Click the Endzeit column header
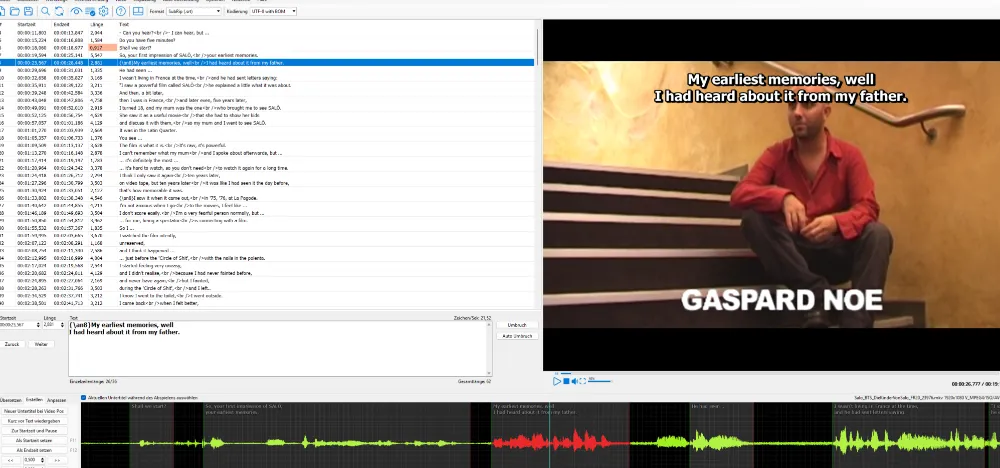Image resolution: width=1000 pixels, height=468 pixels. click(x=62, y=24)
